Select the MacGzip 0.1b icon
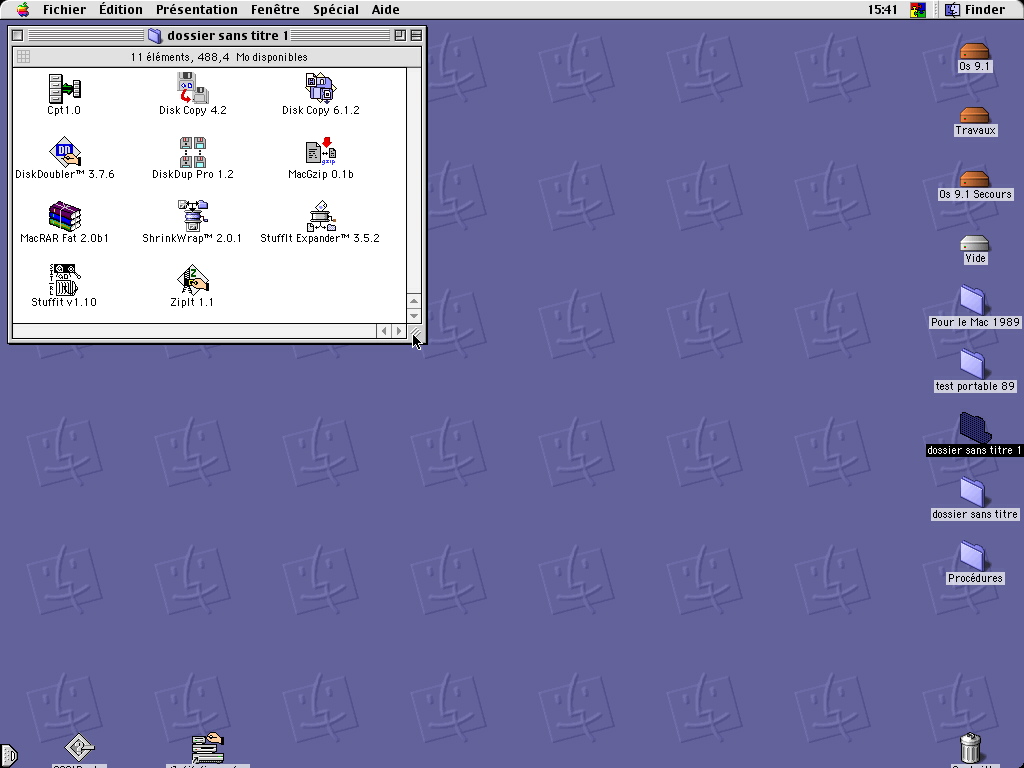Image resolution: width=1024 pixels, height=768 pixels. [x=320, y=152]
